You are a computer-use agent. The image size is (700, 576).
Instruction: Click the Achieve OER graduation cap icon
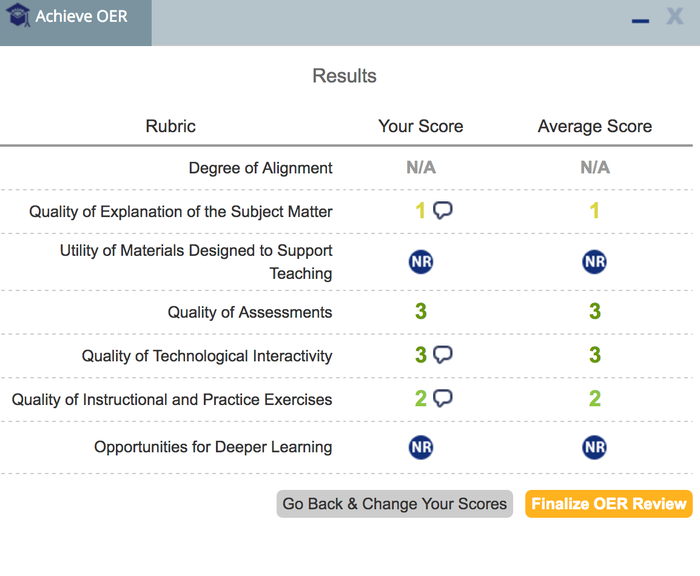[18, 17]
